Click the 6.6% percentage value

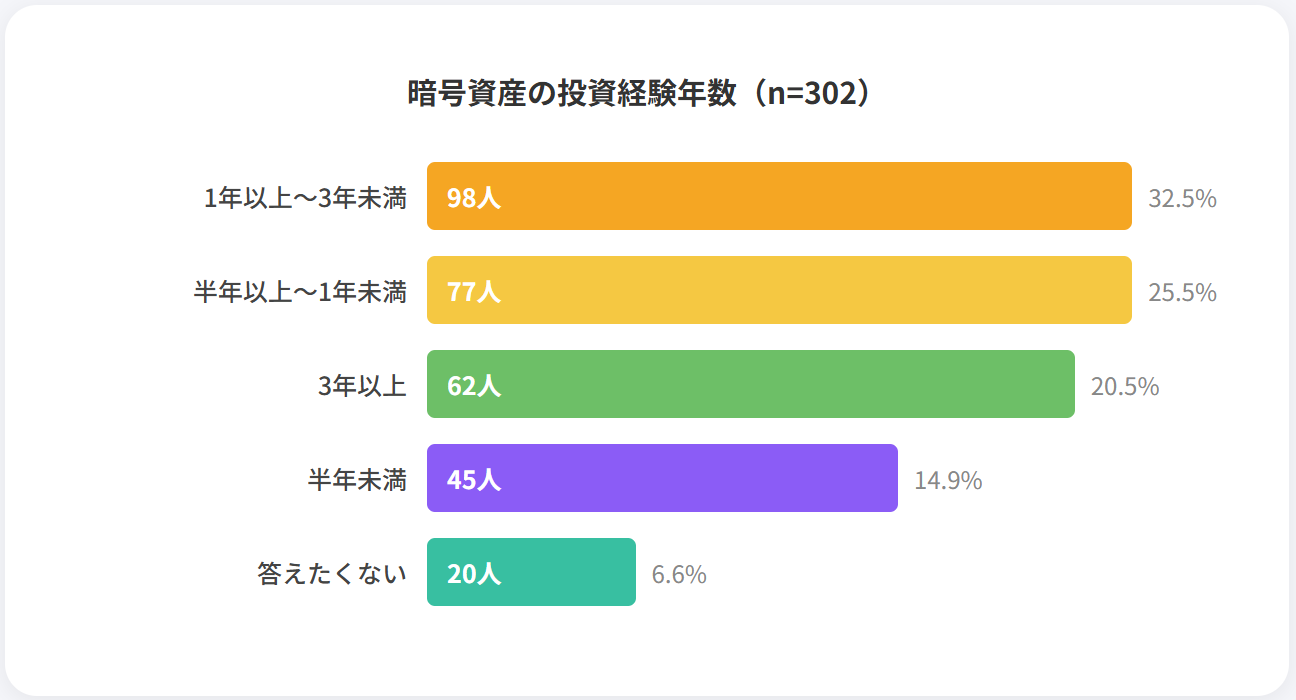pyautogui.click(x=679, y=575)
